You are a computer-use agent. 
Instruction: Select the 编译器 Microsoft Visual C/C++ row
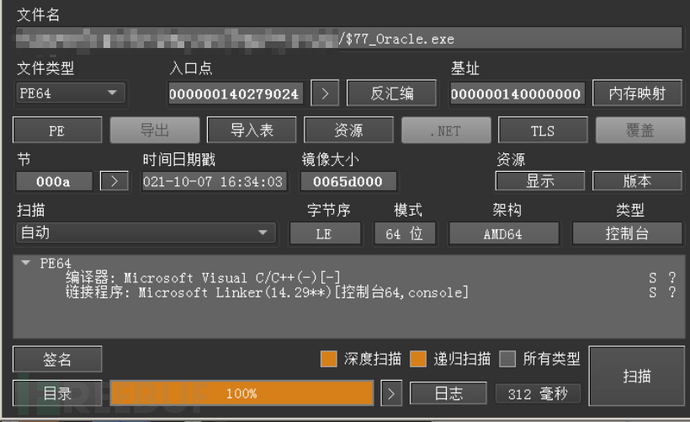tap(202, 278)
